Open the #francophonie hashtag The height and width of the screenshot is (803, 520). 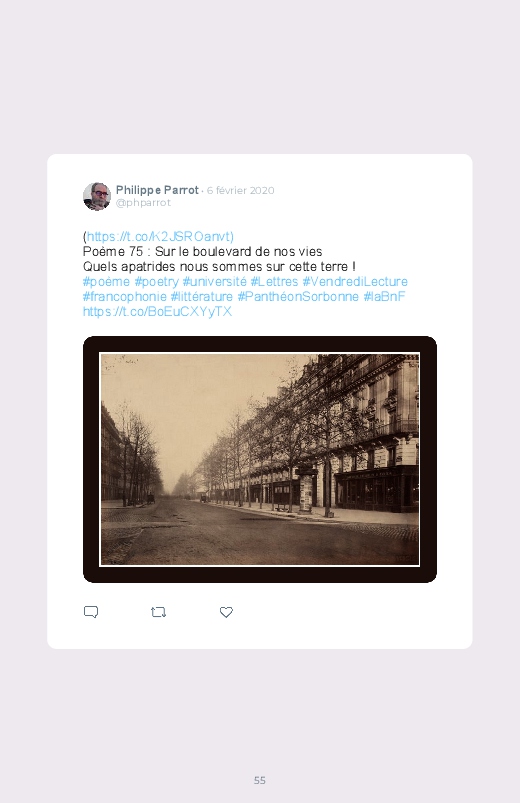pyautogui.click(x=125, y=297)
